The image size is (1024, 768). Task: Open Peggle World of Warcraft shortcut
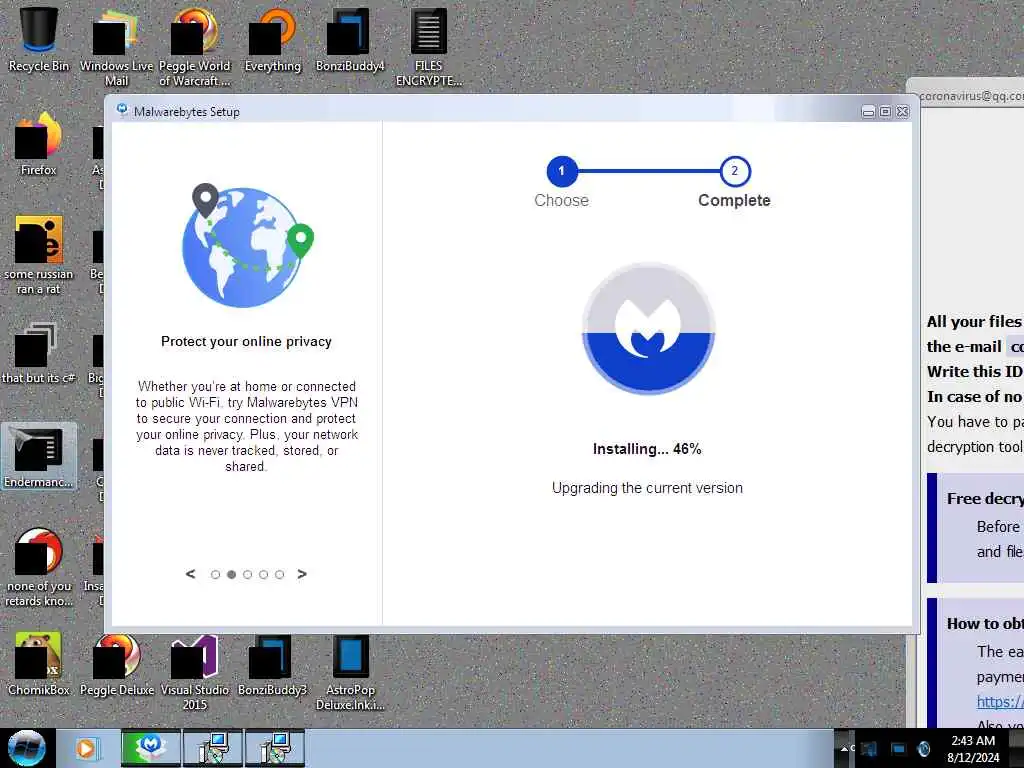(194, 47)
